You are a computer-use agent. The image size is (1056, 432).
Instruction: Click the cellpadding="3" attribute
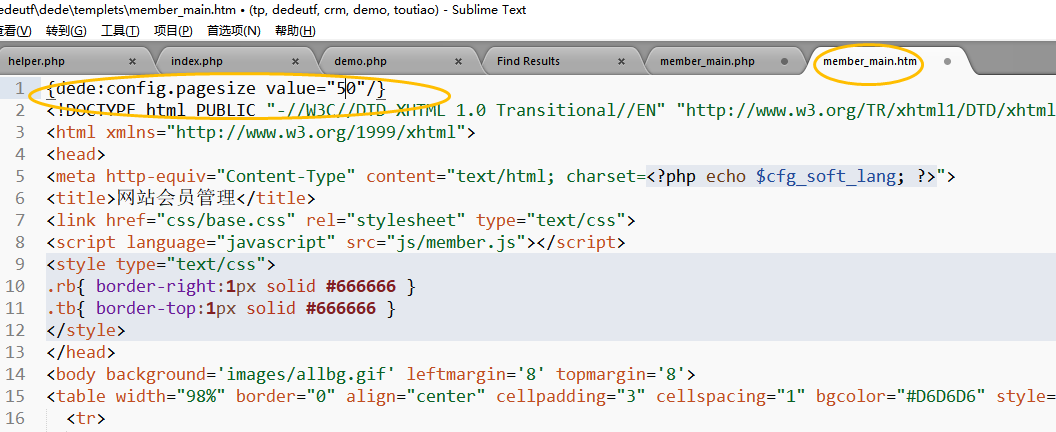pos(571,396)
